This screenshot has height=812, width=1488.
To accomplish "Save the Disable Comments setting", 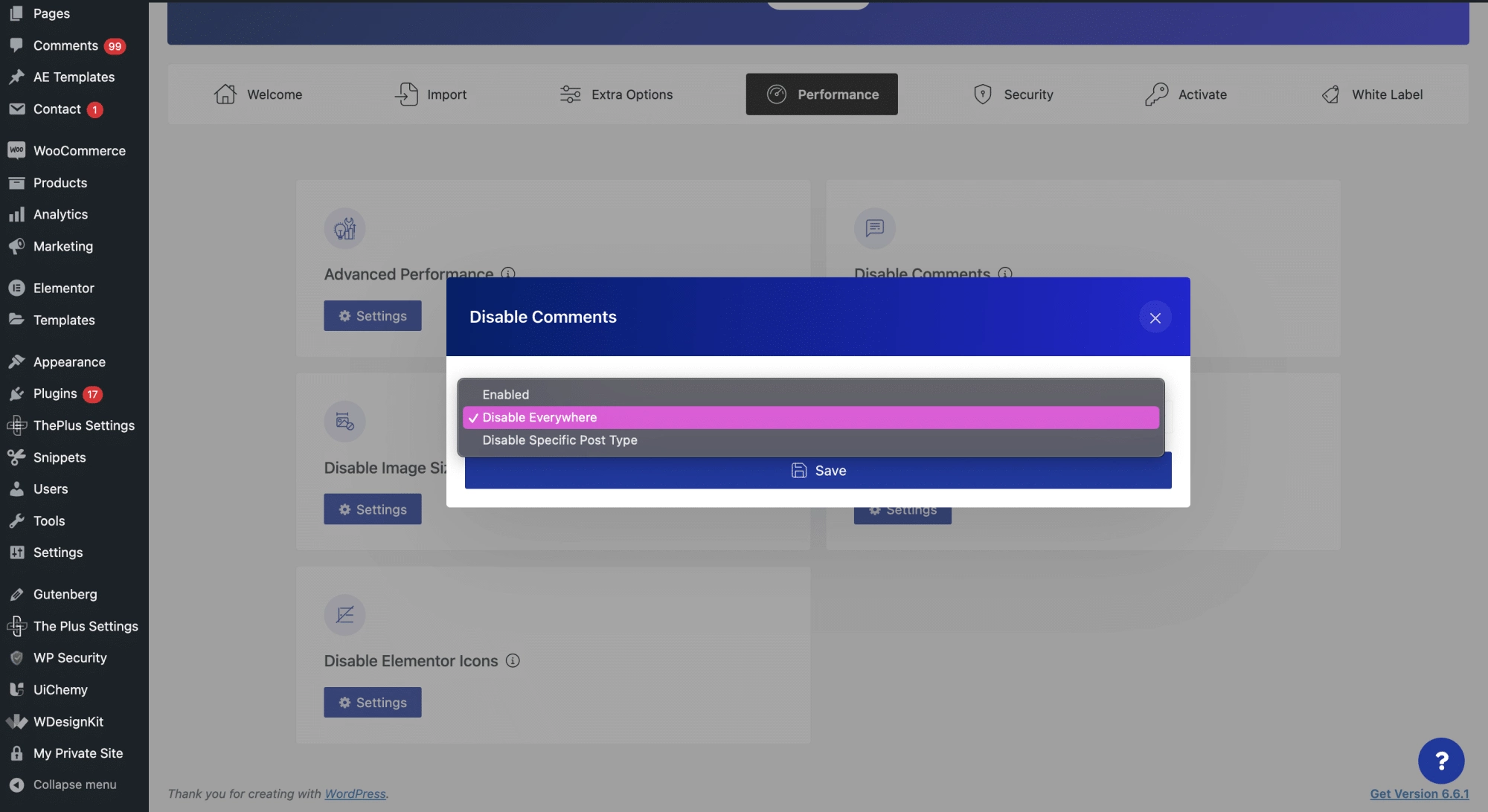I will (x=818, y=471).
